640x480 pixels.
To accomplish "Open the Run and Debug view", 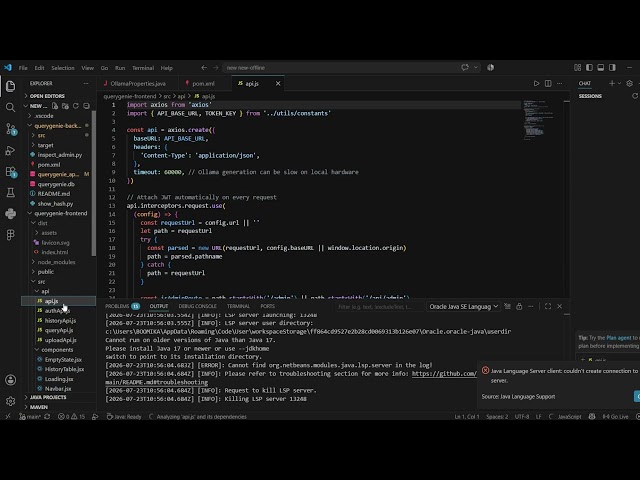I will click(x=11, y=151).
